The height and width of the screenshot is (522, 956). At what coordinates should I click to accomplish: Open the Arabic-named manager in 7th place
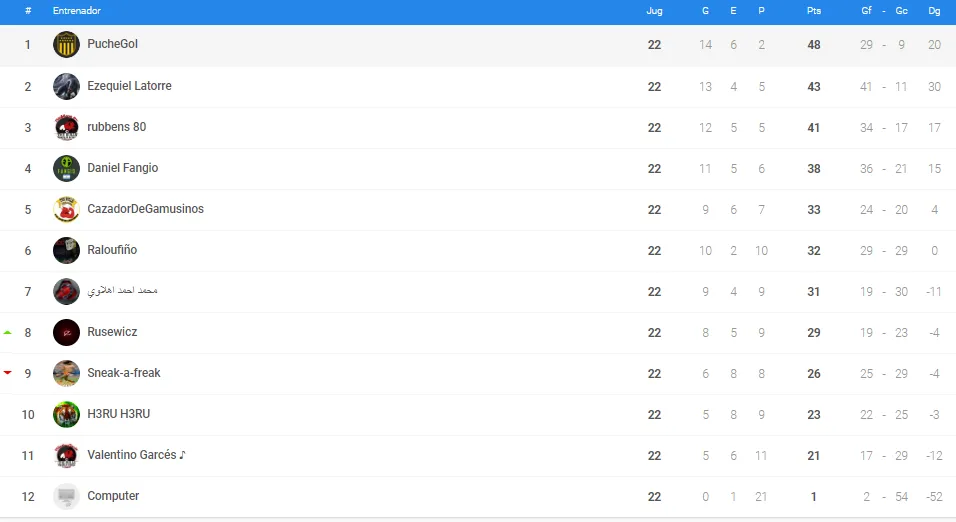pos(123,291)
